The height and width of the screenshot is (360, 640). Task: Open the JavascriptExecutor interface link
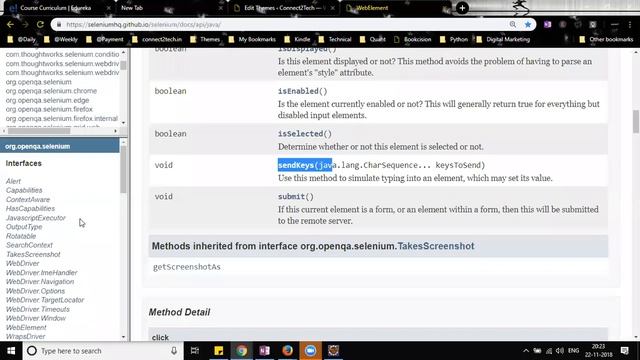pyautogui.click(x=36, y=218)
